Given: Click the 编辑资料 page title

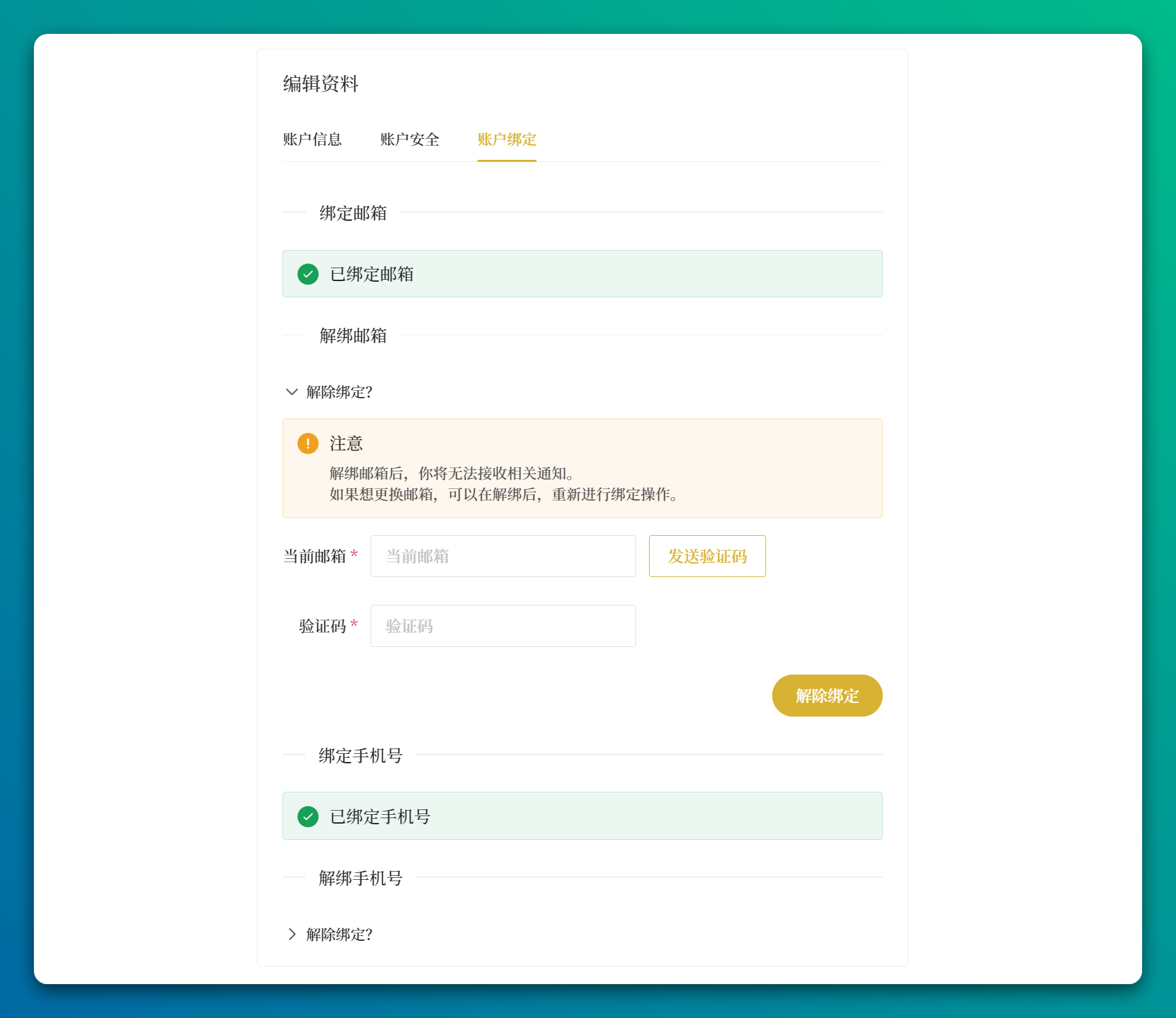Looking at the screenshot, I should pos(320,84).
